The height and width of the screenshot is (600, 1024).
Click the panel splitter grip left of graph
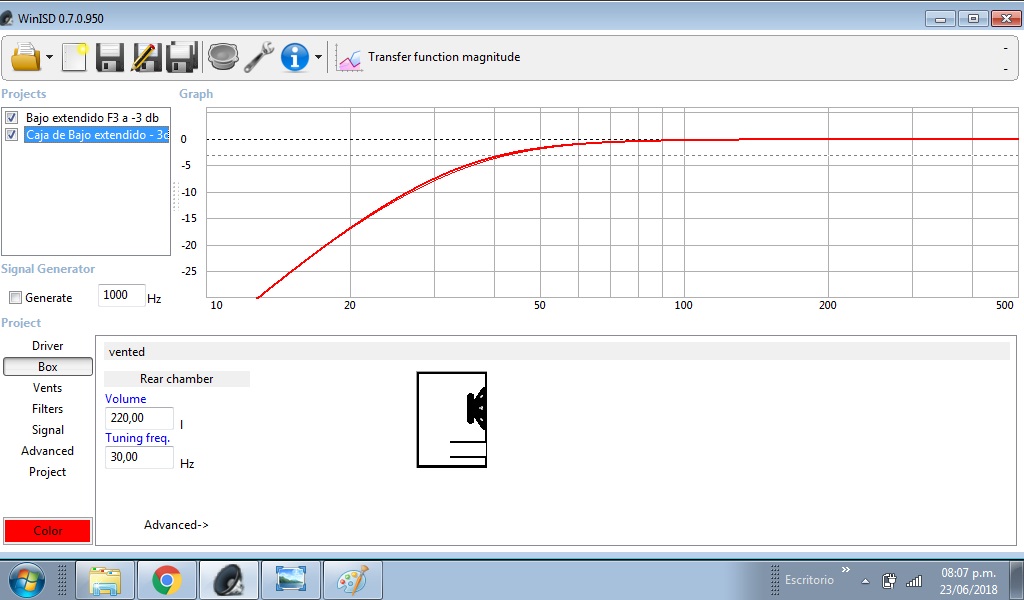click(175, 196)
